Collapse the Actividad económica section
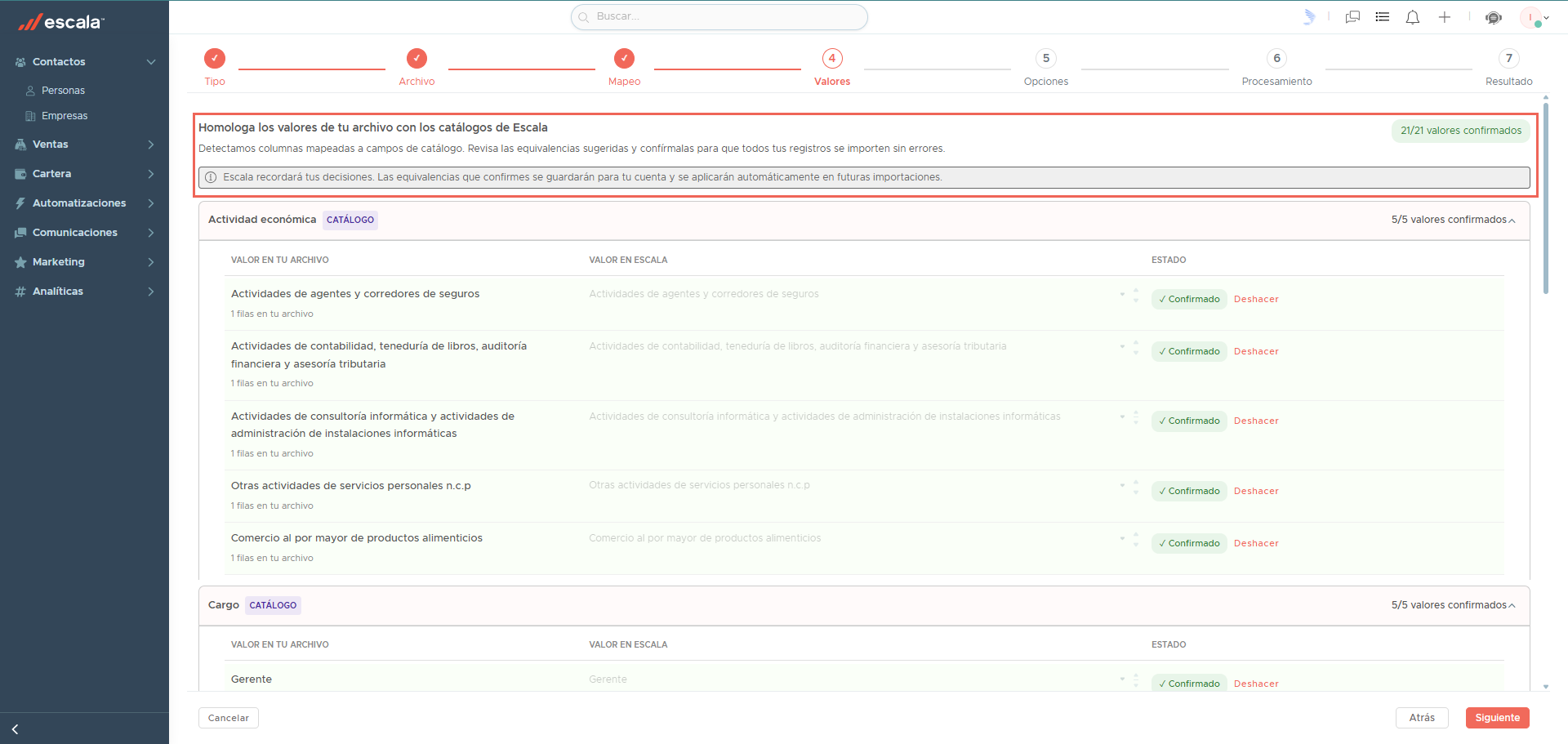This screenshot has height=744, width=1568. point(1512,221)
